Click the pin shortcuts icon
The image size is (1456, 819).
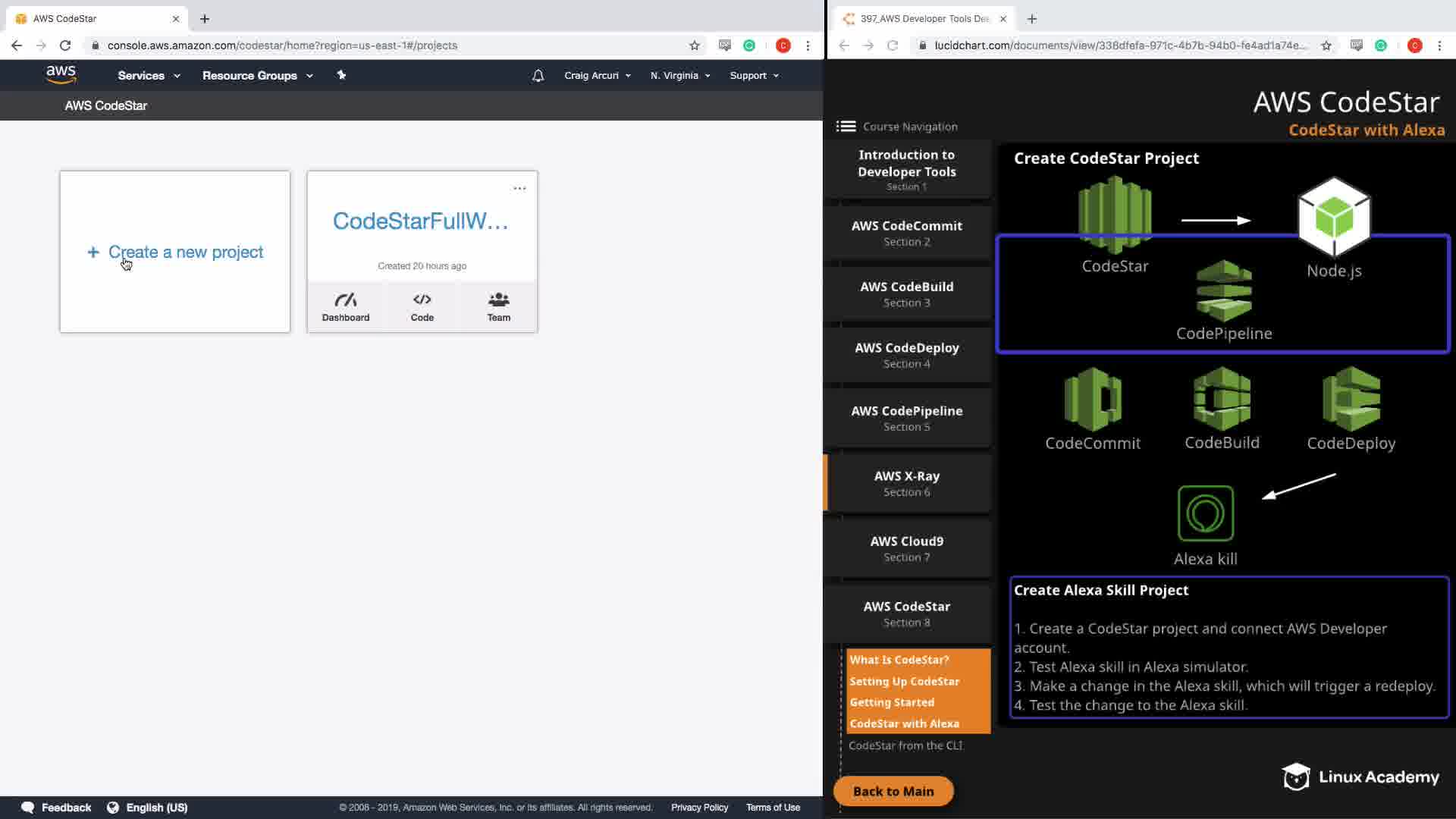click(x=341, y=75)
